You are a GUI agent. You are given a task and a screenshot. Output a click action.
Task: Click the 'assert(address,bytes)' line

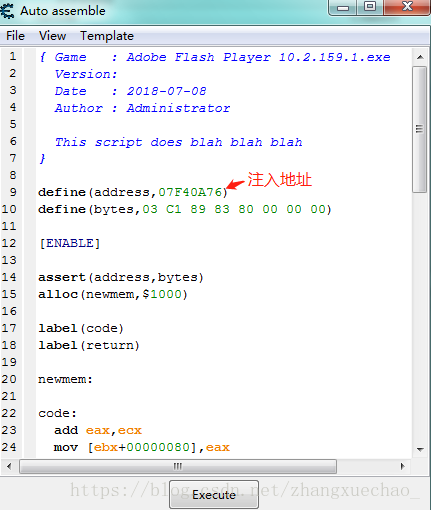121,277
